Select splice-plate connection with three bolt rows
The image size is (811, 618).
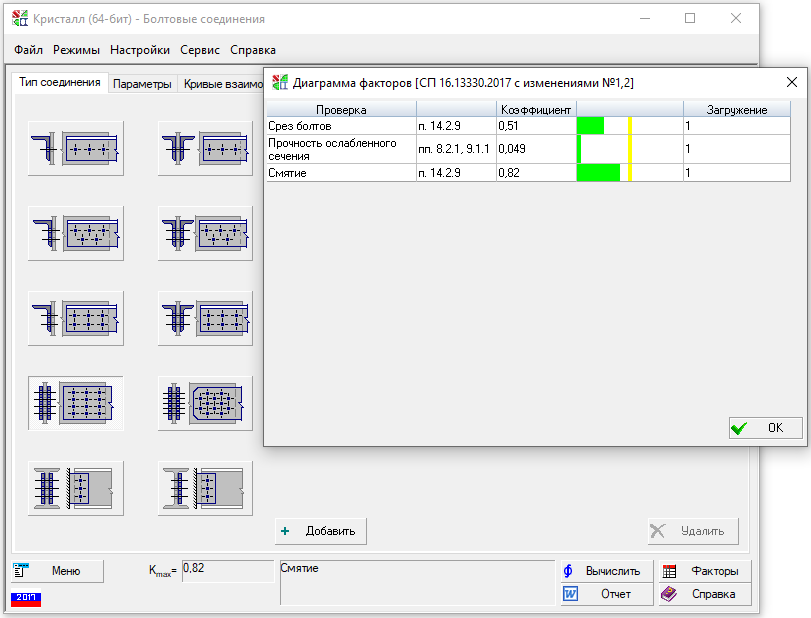click(x=76, y=403)
